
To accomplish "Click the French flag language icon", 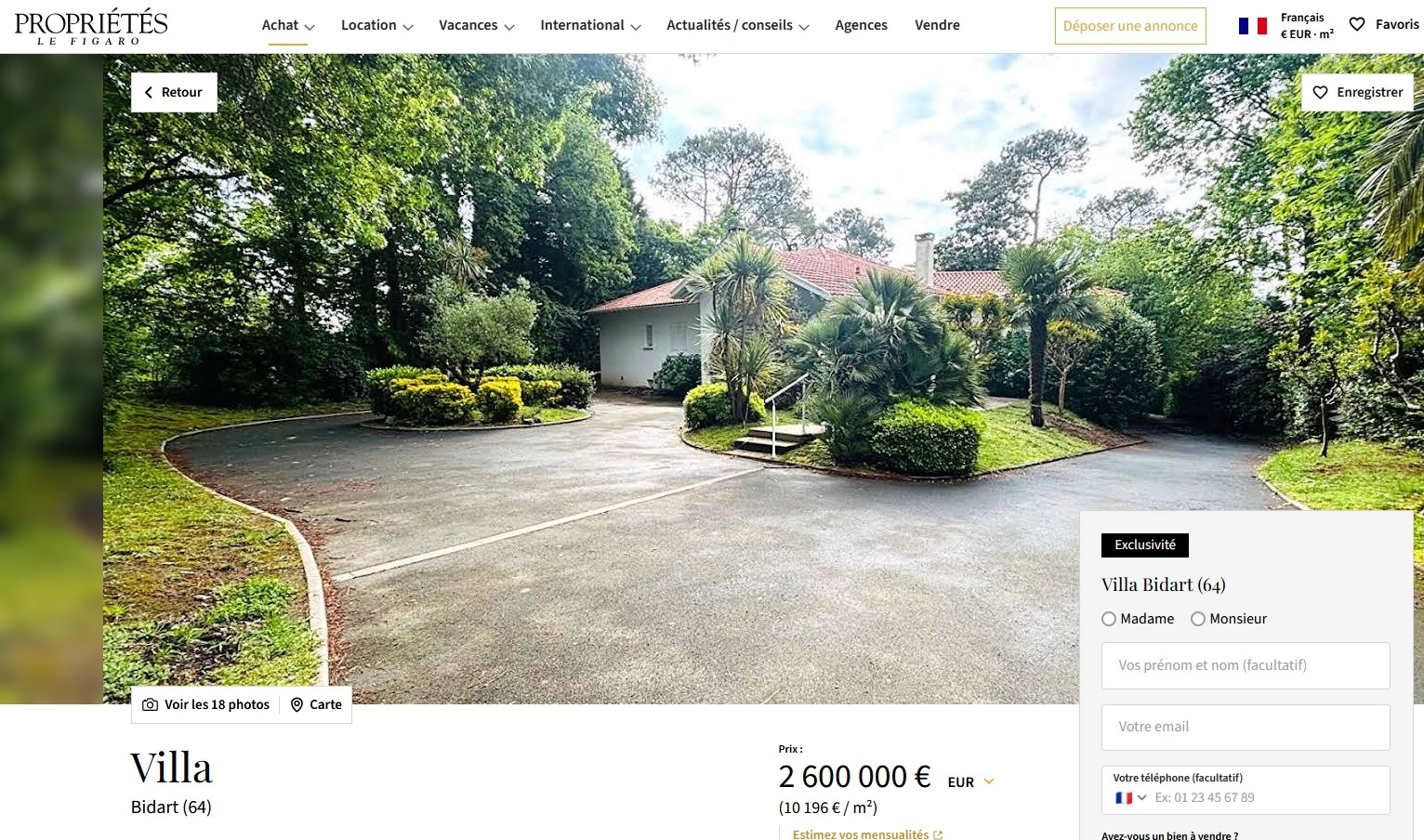I will (1252, 26).
